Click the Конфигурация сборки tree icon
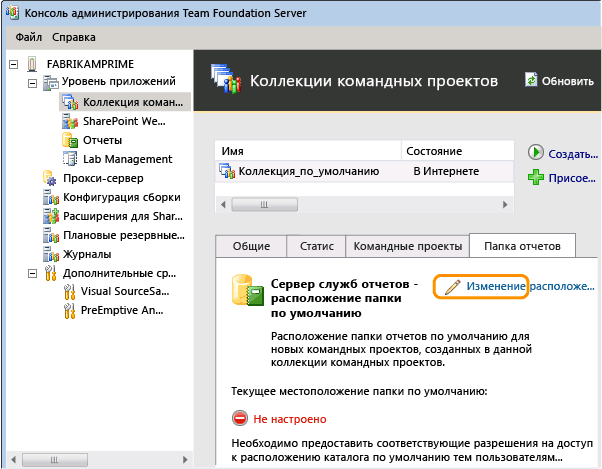Viewport: 602px width, 469px height. pos(51,197)
